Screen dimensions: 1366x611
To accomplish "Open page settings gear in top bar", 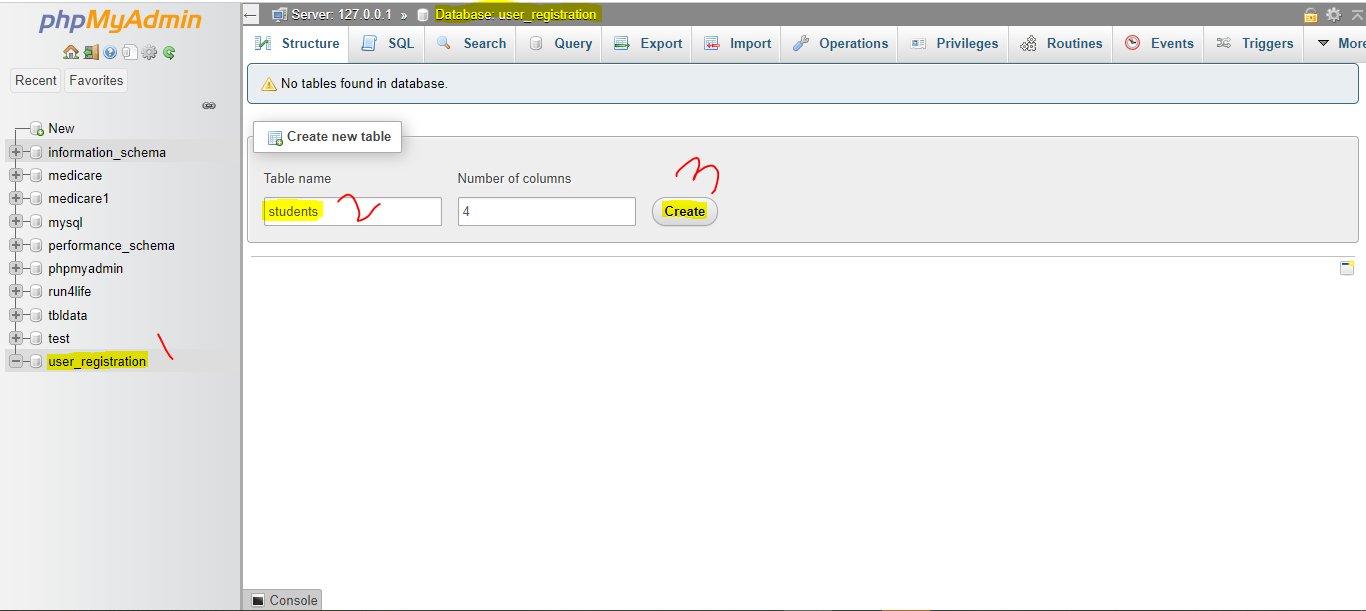I will point(1333,14).
